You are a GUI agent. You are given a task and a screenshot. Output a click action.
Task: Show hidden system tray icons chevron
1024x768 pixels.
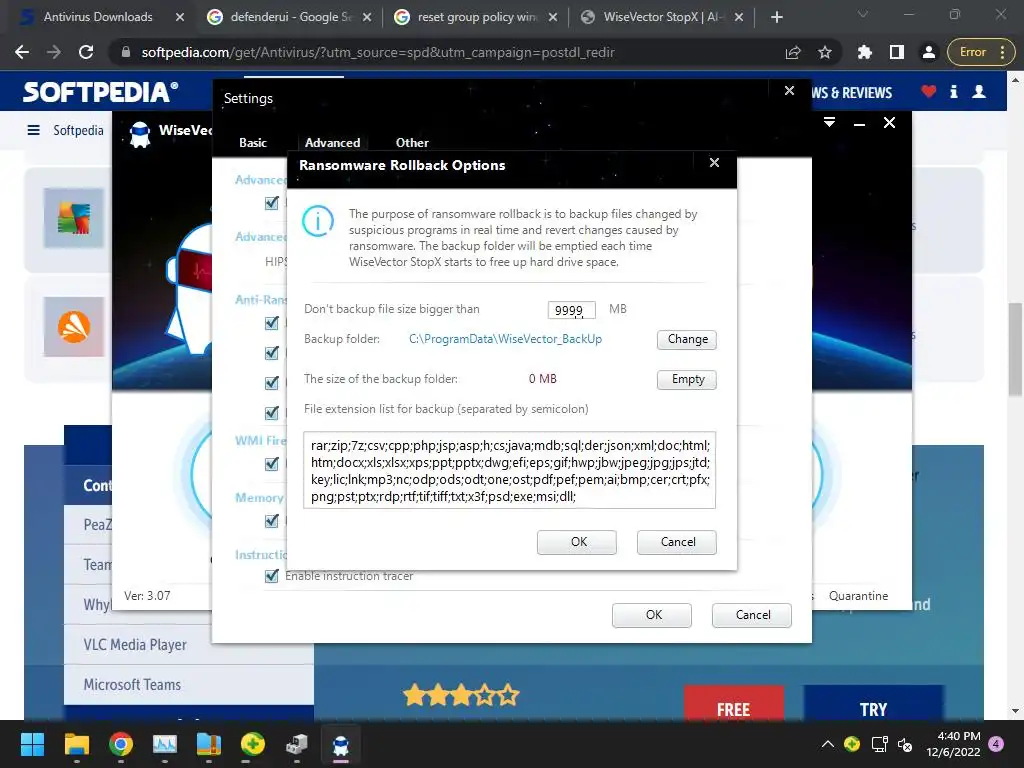pos(827,744)
